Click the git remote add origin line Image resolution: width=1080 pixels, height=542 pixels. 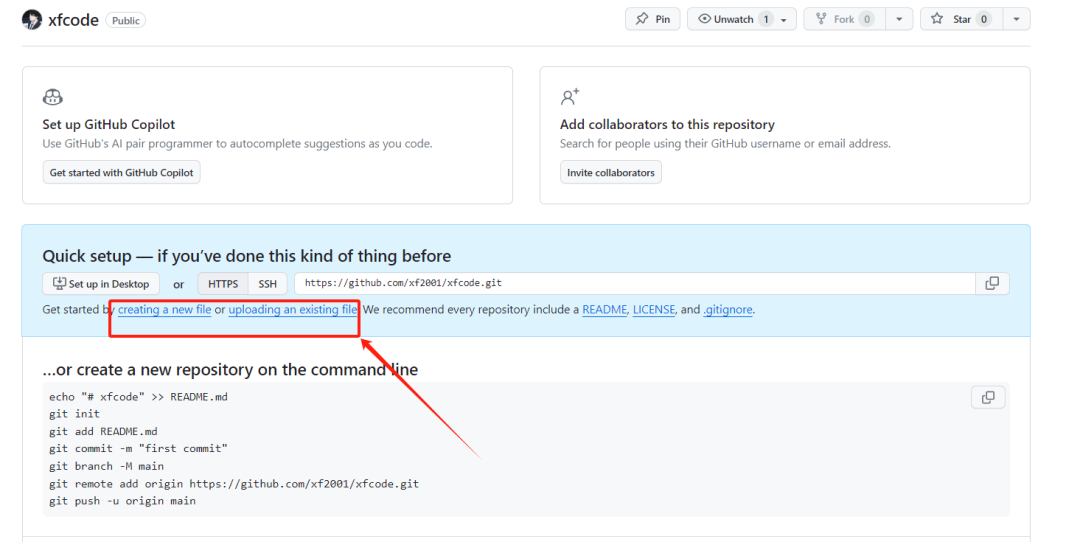click(234, 483)
